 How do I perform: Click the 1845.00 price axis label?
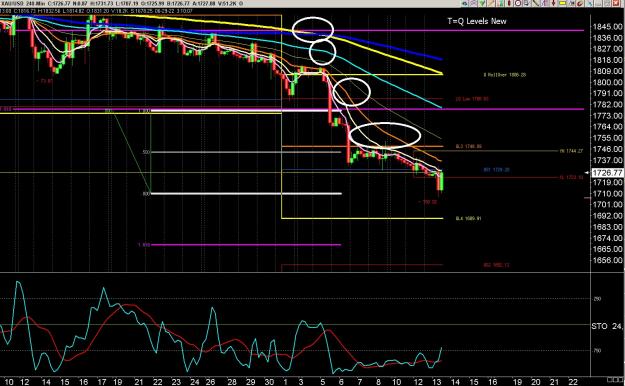pos(607,27)
